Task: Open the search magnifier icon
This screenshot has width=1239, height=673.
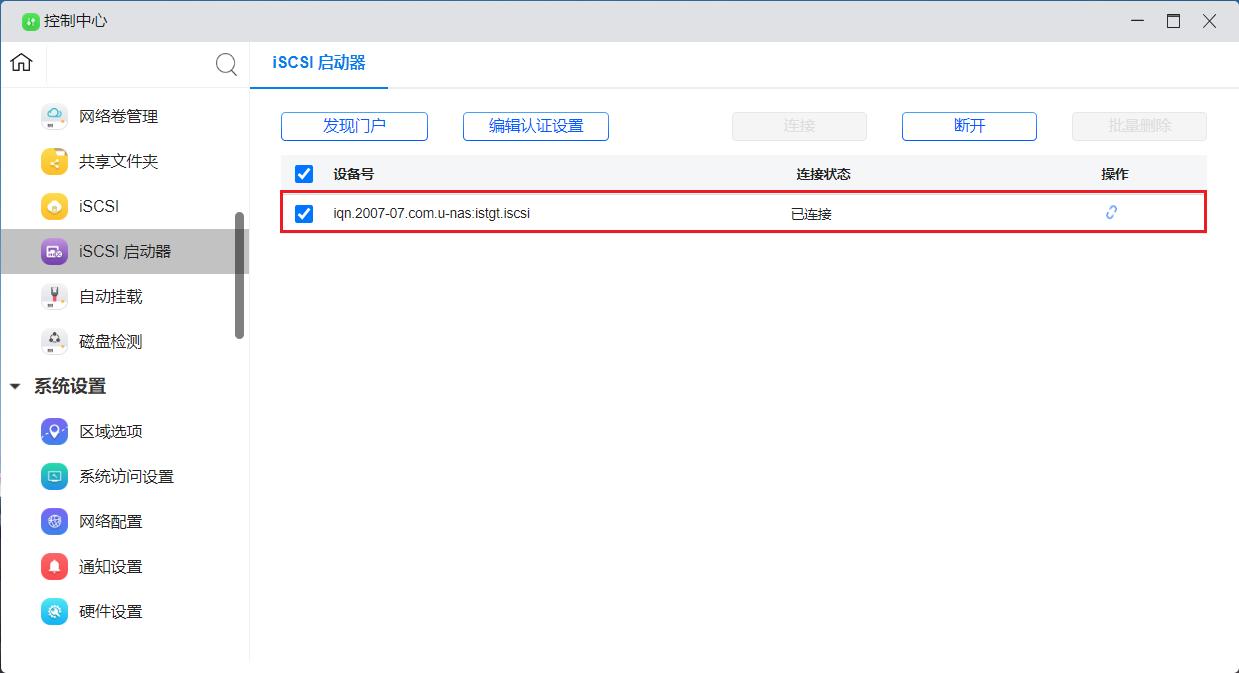Action: click(x=226, y=64)
